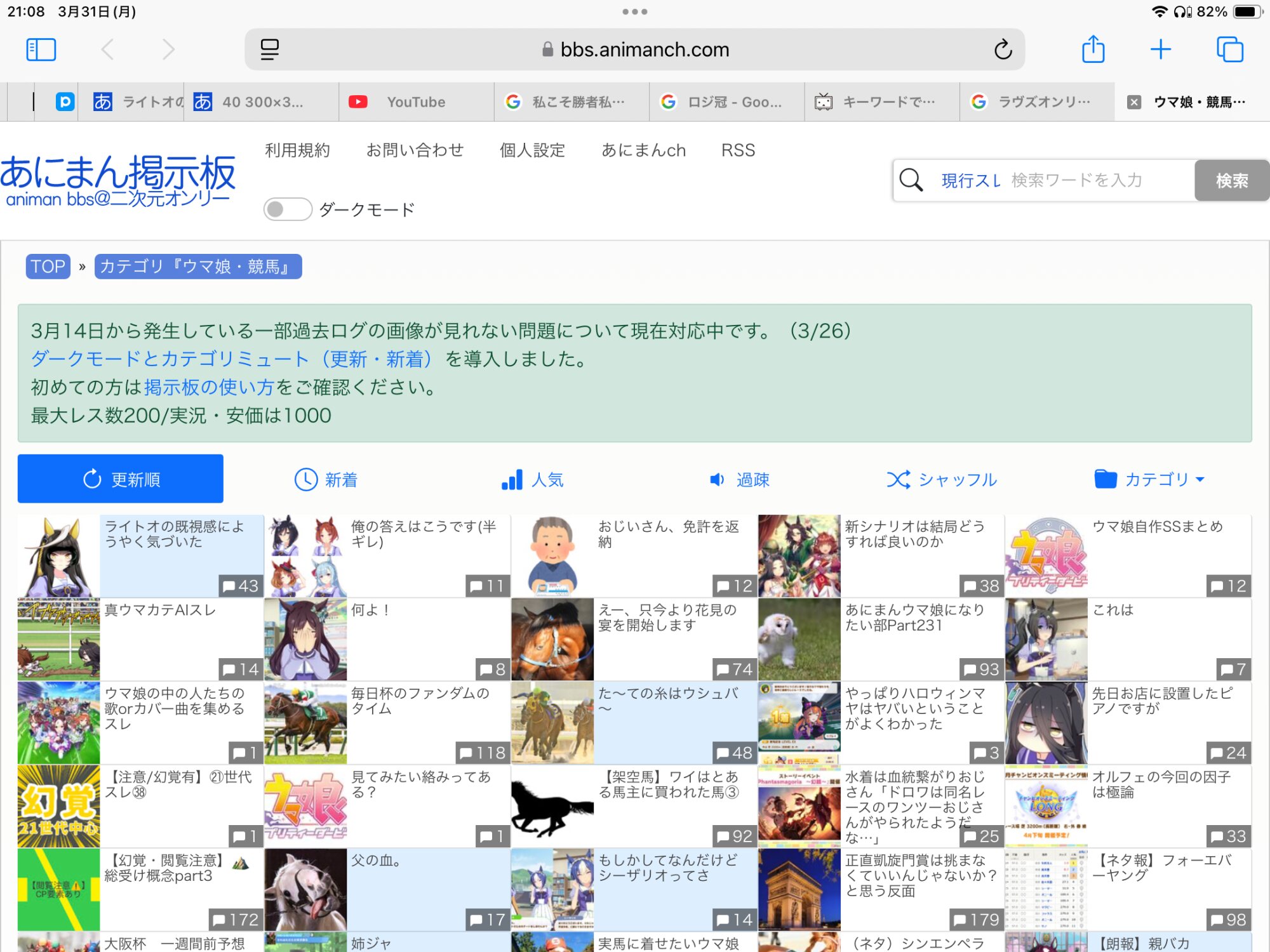Open the お問い合わせ page
1270x952 pixels.
[415, 150]
